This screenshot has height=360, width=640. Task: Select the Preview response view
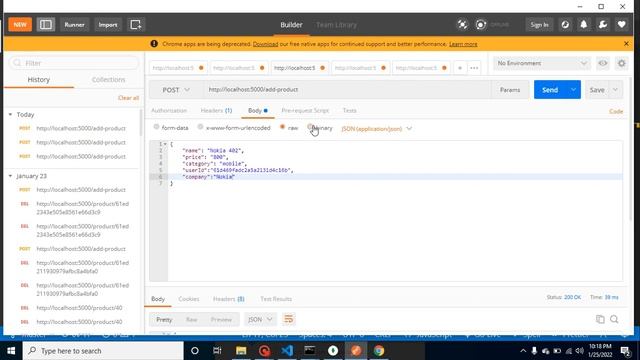(221, 320)
